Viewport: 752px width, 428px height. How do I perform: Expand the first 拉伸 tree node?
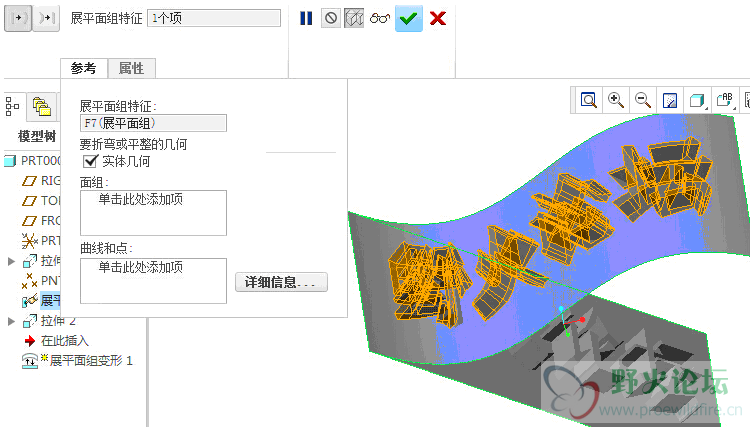click(12, 261)
